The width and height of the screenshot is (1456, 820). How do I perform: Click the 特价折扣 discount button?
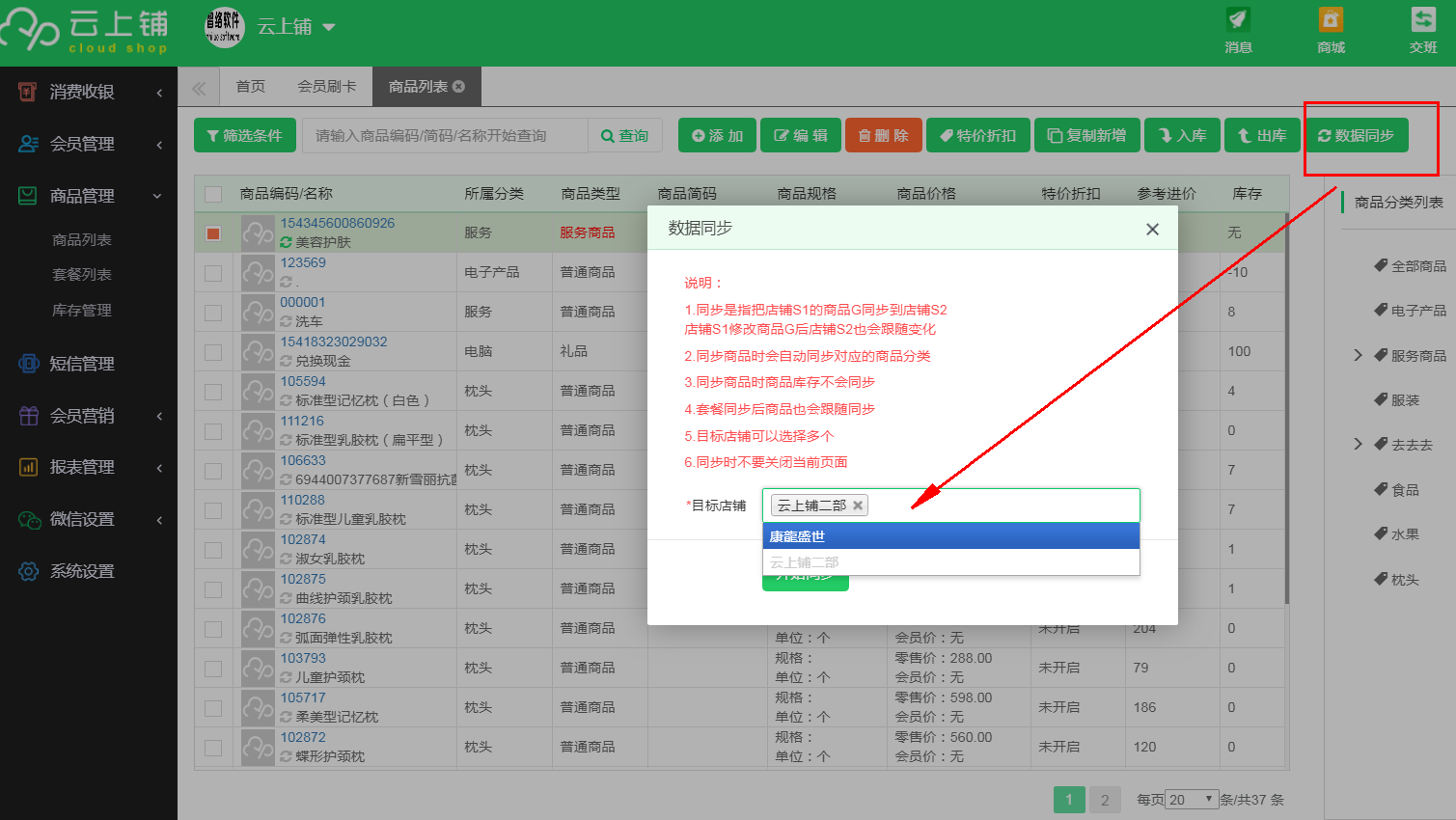[978, 135]
